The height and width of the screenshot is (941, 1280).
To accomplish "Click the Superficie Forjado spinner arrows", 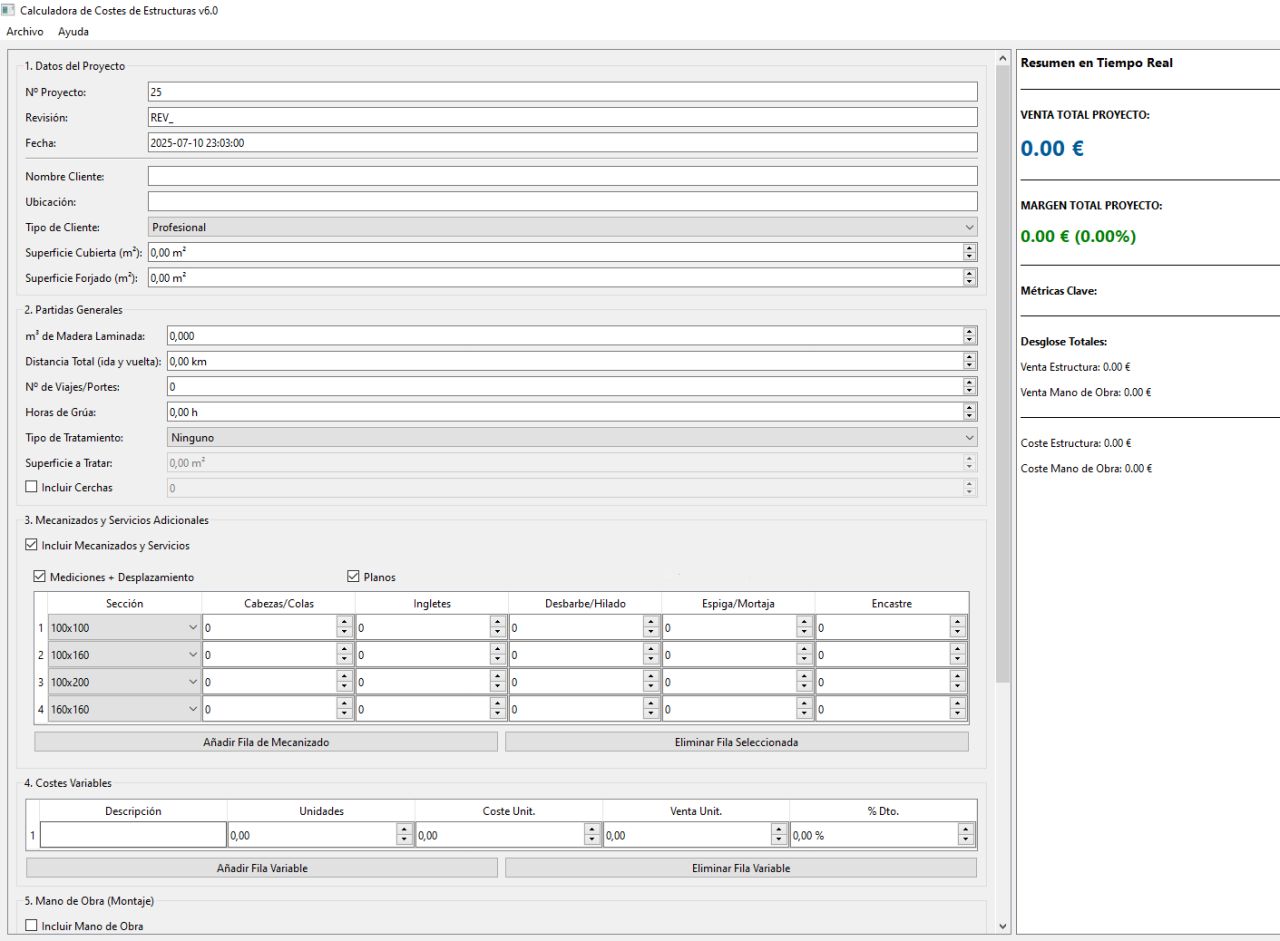I will click(969, 278).
